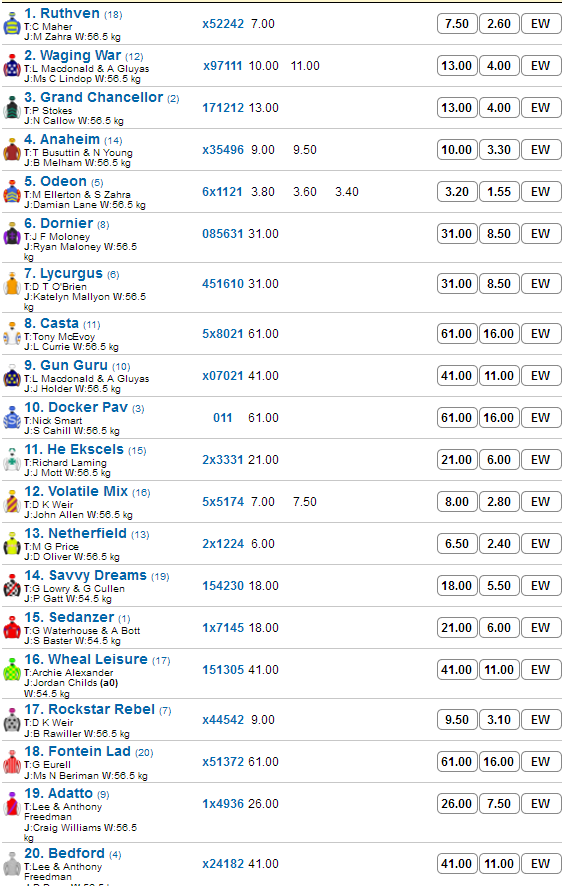The image size is (566, 886).
Task: Select EW bet for Dornier
Action: coord(541,234)
